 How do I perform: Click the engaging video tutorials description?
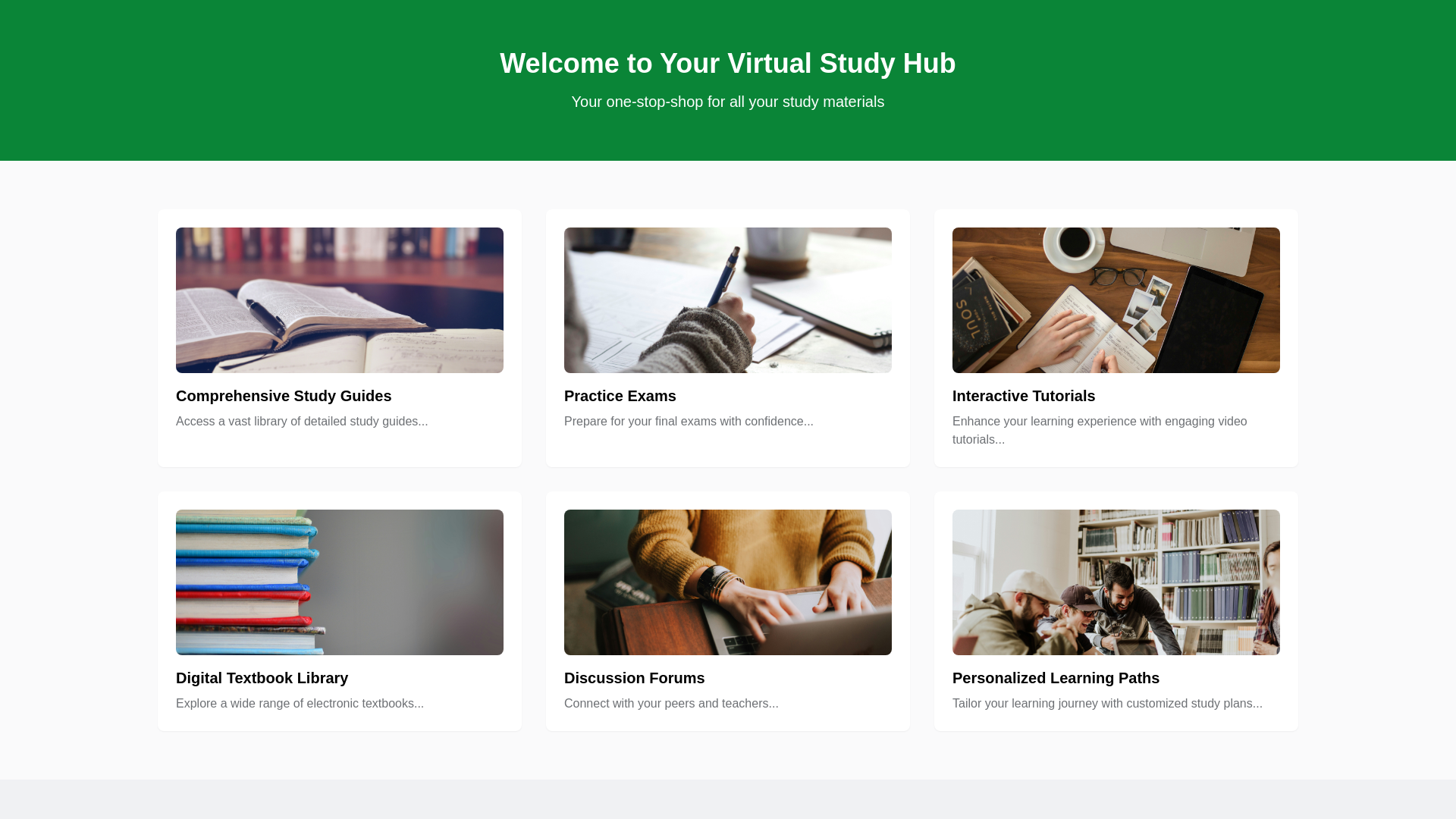[1100, 430]
